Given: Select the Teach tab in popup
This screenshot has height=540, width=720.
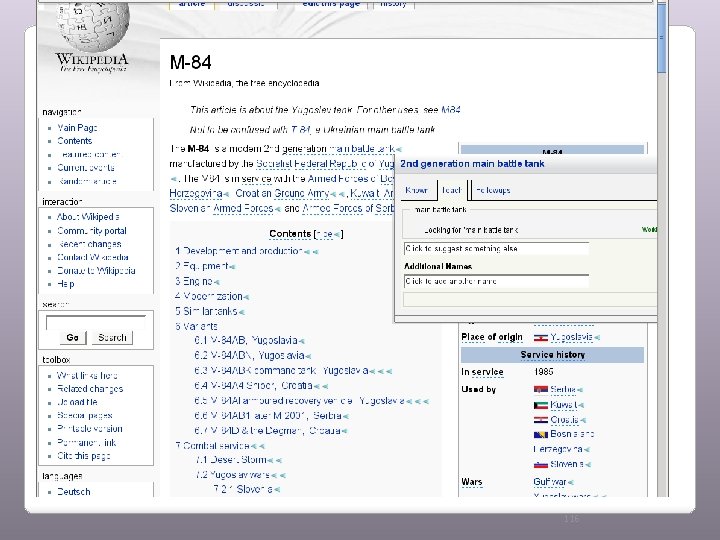Looking at the screenshot, I should point(452,190).
